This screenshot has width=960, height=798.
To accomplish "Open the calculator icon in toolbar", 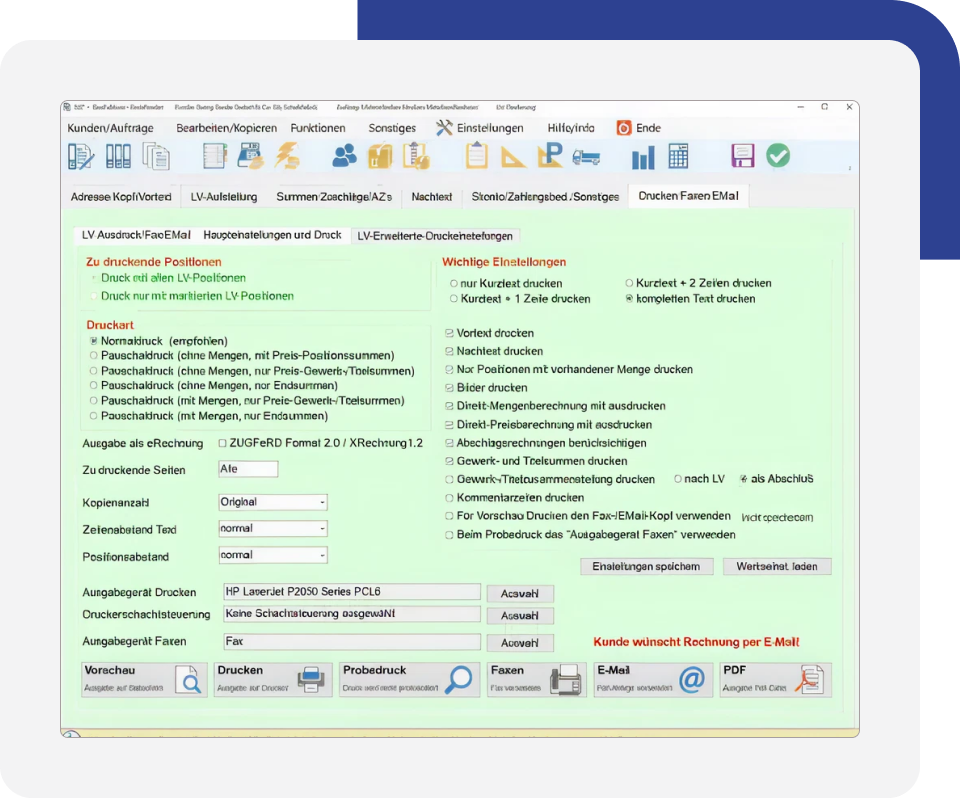I will tap(679, 156).
